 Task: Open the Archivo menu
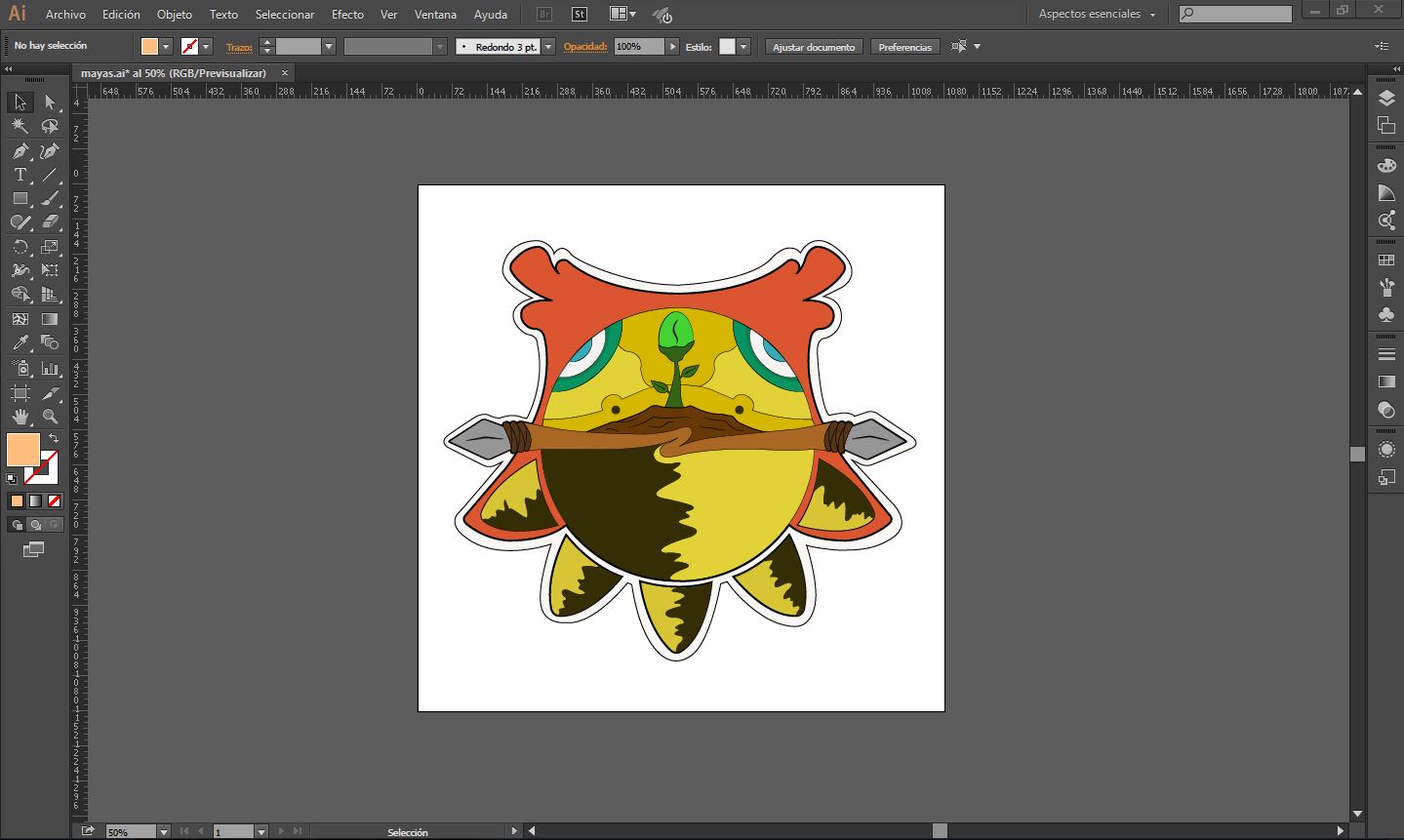pyautogui.click(x=65, y=15)
